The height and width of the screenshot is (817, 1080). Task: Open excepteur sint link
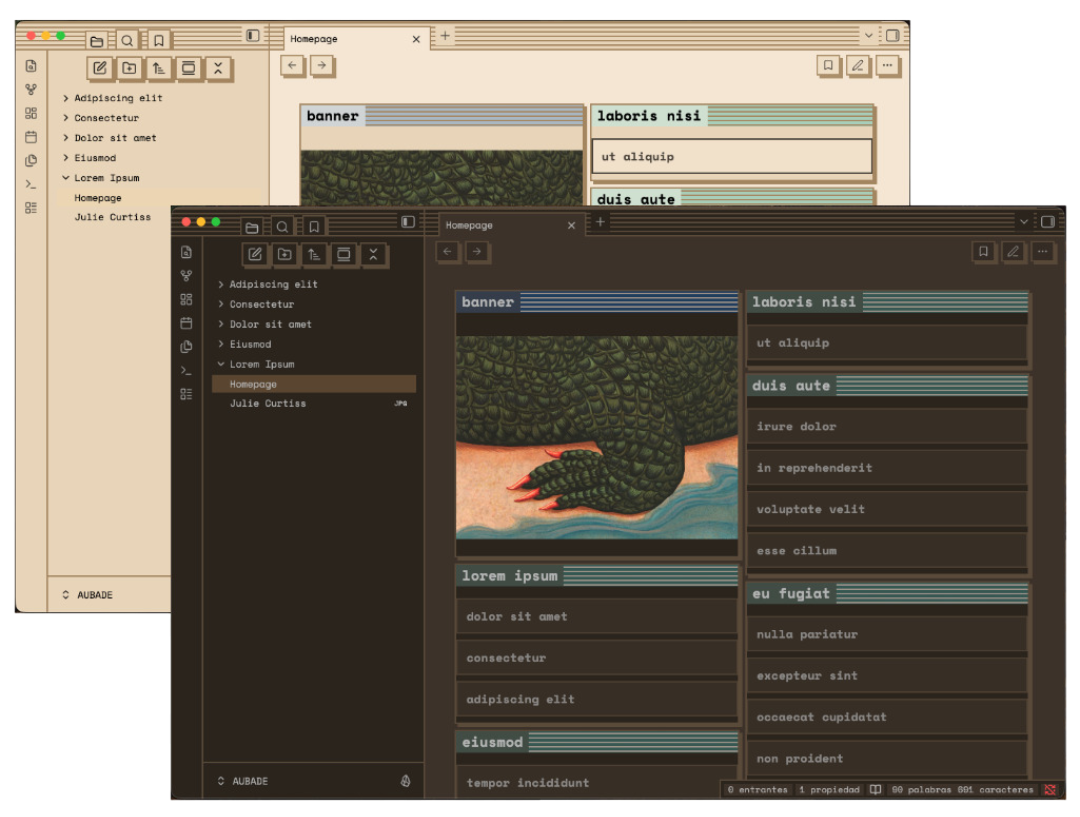tap(887, 676)
